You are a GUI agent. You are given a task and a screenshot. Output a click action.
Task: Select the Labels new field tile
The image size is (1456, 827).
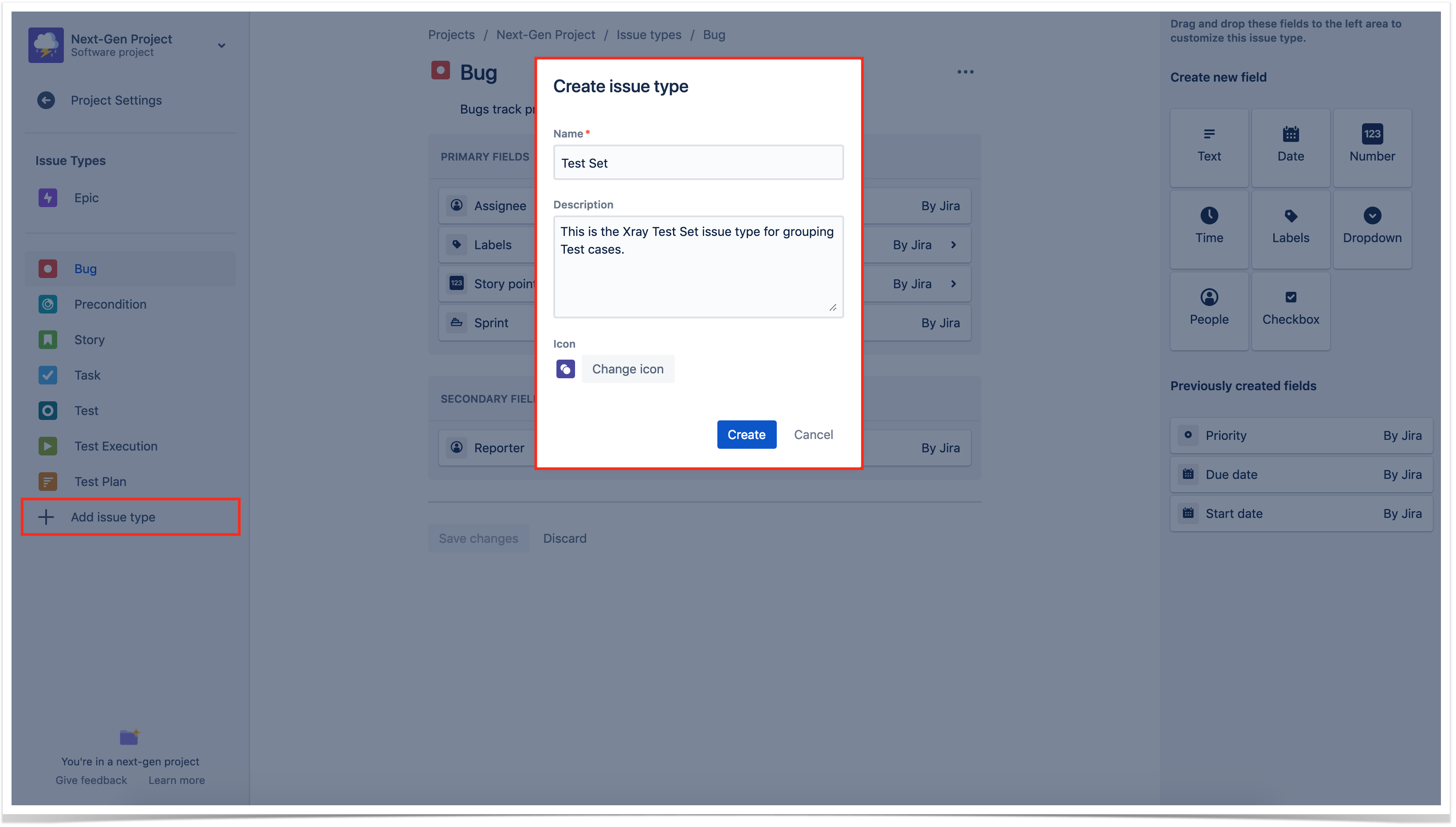1291,229
